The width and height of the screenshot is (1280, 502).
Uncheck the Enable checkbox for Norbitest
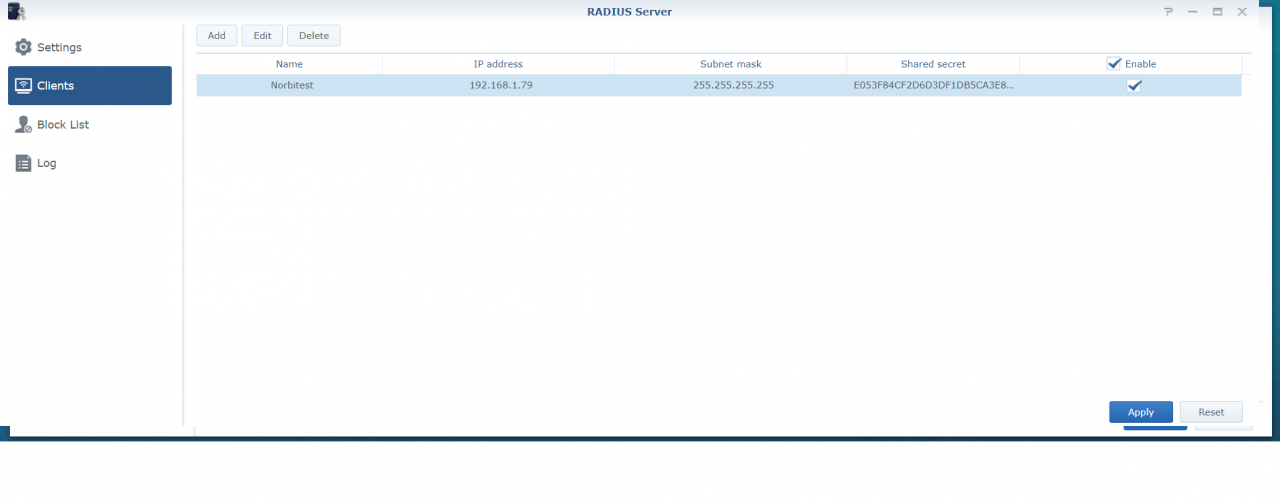pos(1134,86)
